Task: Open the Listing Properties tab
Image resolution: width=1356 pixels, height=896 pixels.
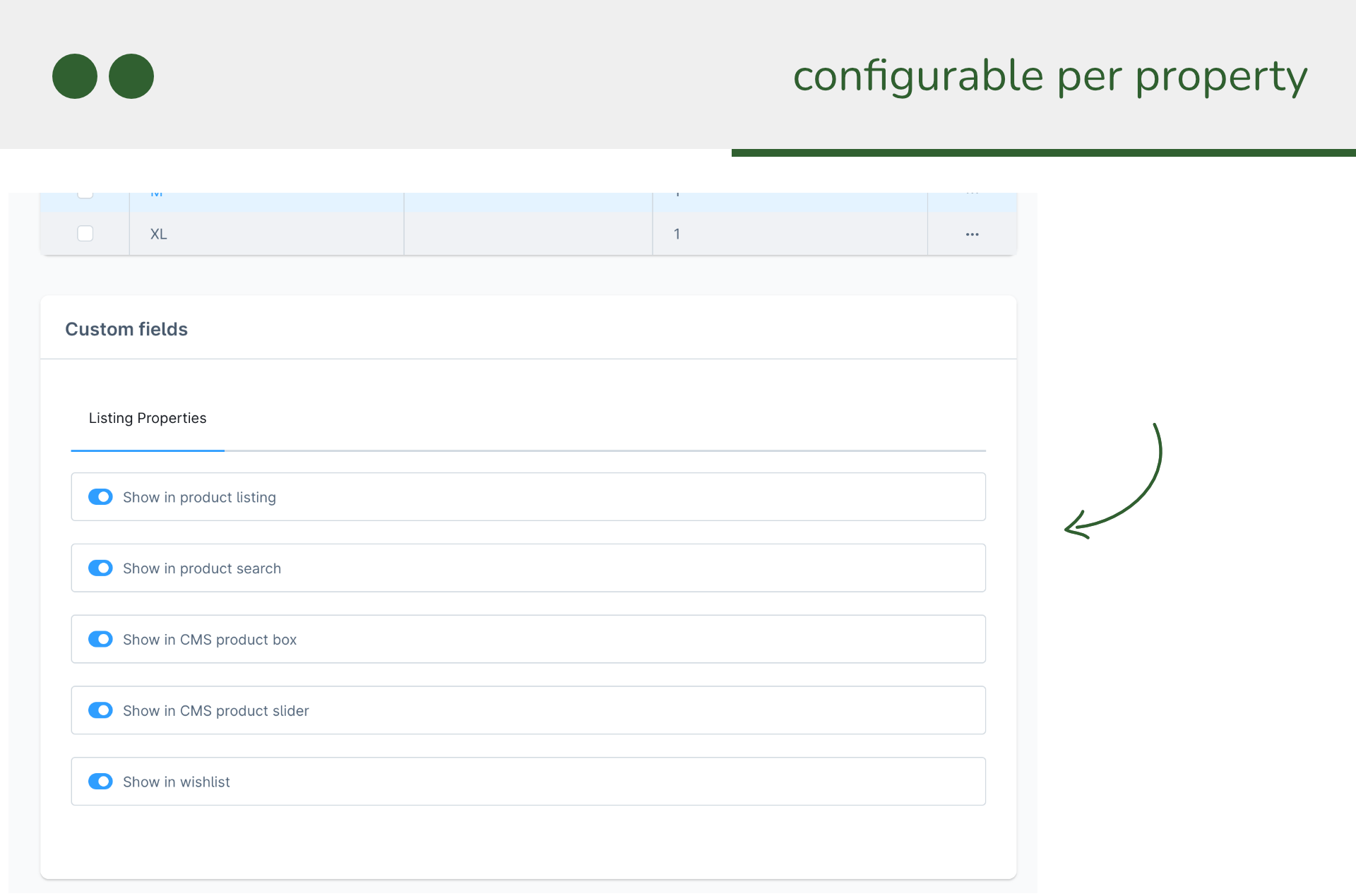Action: tap(148, 418)
